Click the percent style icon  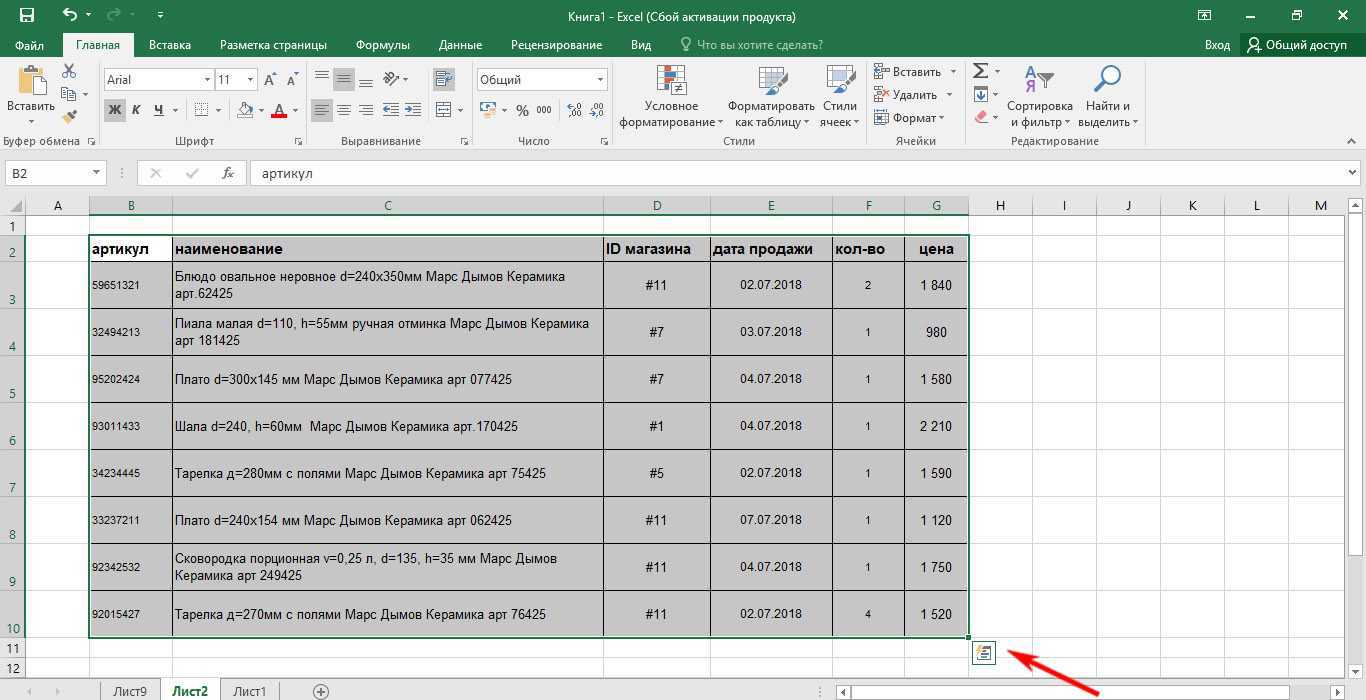pyautogui.click(x=522, y=110)
